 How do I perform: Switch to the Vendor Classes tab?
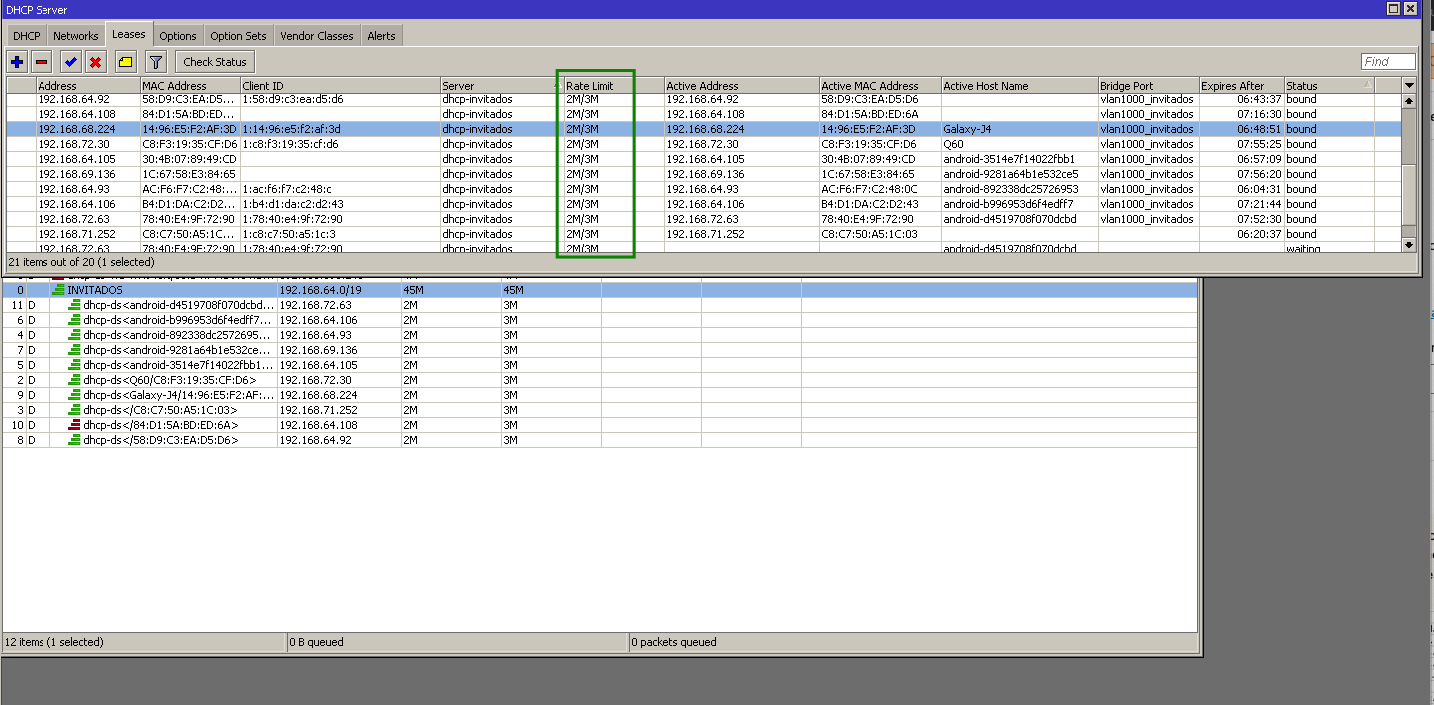coord(317,34)
